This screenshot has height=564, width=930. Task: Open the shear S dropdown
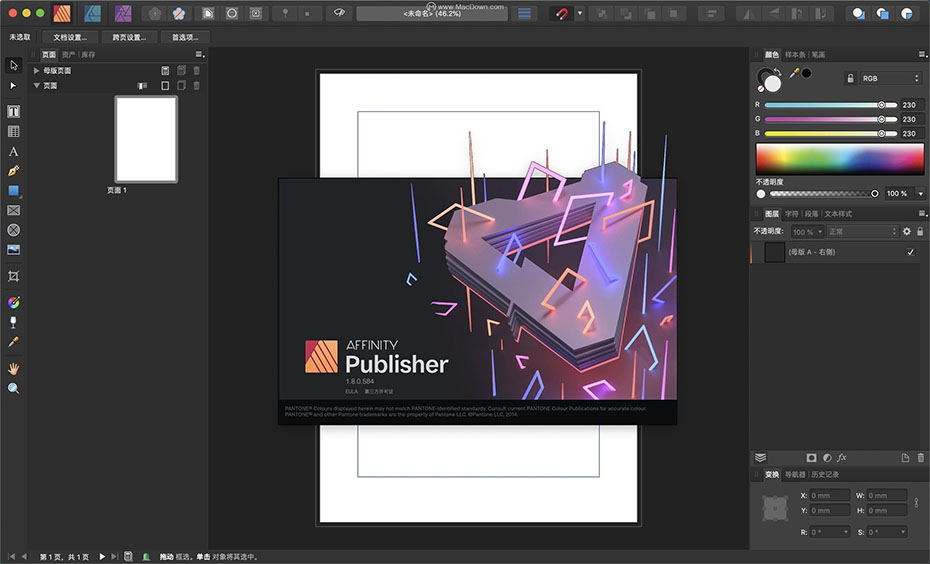pos(903,532)
